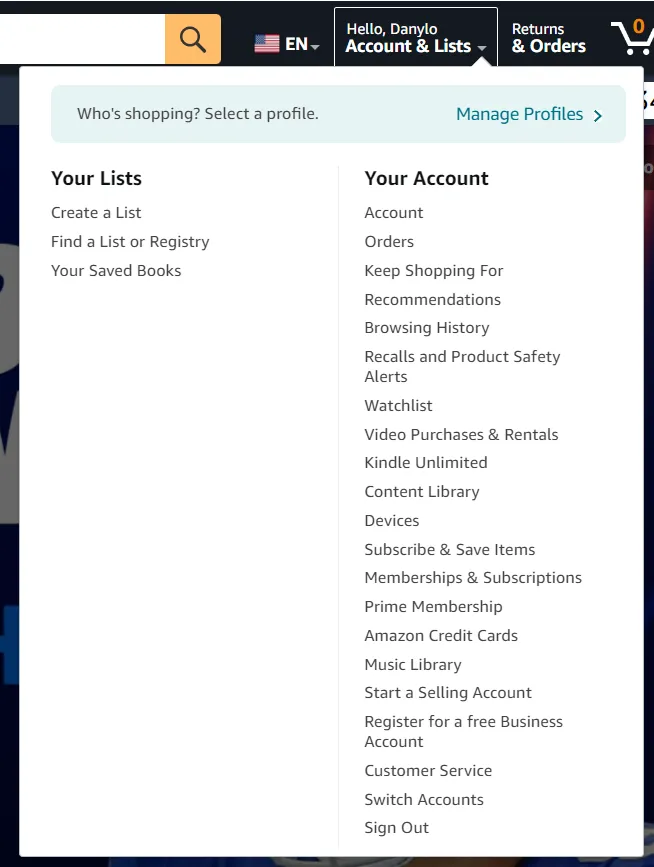This screenshot has width=654, height=867.
Task: Choose Switch Accounts
Action: (424, 800)
